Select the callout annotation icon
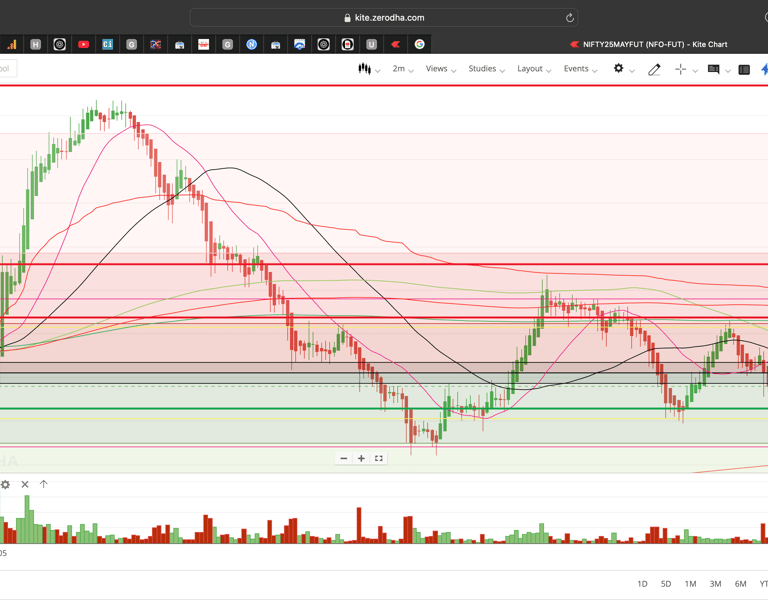 714,70
